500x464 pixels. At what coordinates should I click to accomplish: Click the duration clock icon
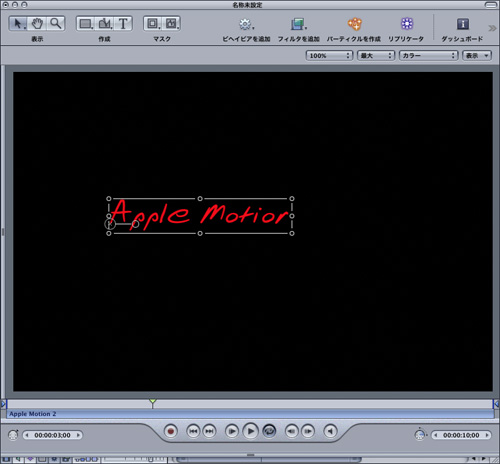420,434
